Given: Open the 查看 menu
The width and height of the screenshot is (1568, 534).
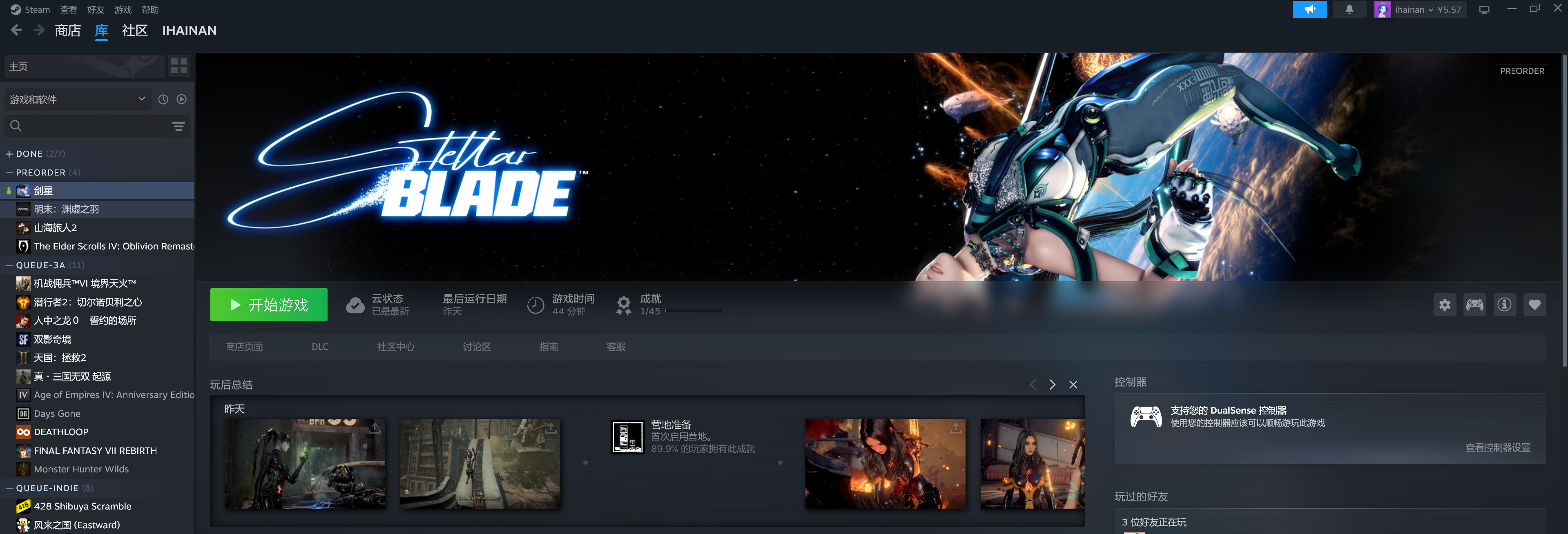Looking at the screenshot, I should pos(69,10).
